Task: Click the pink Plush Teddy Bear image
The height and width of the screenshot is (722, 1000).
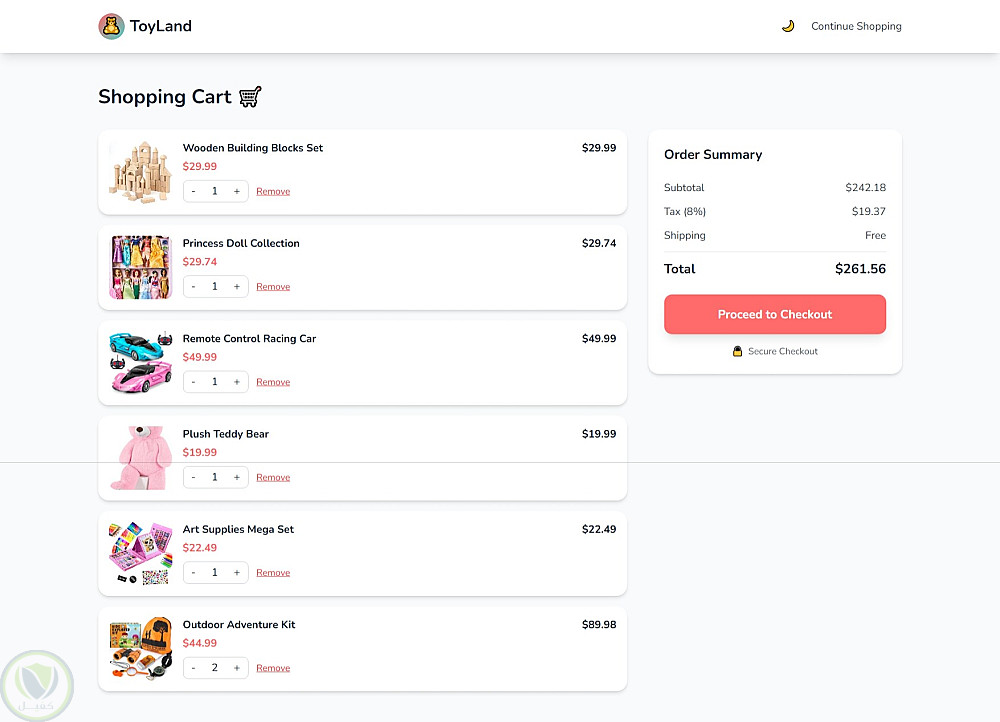Action: [140, 458]
